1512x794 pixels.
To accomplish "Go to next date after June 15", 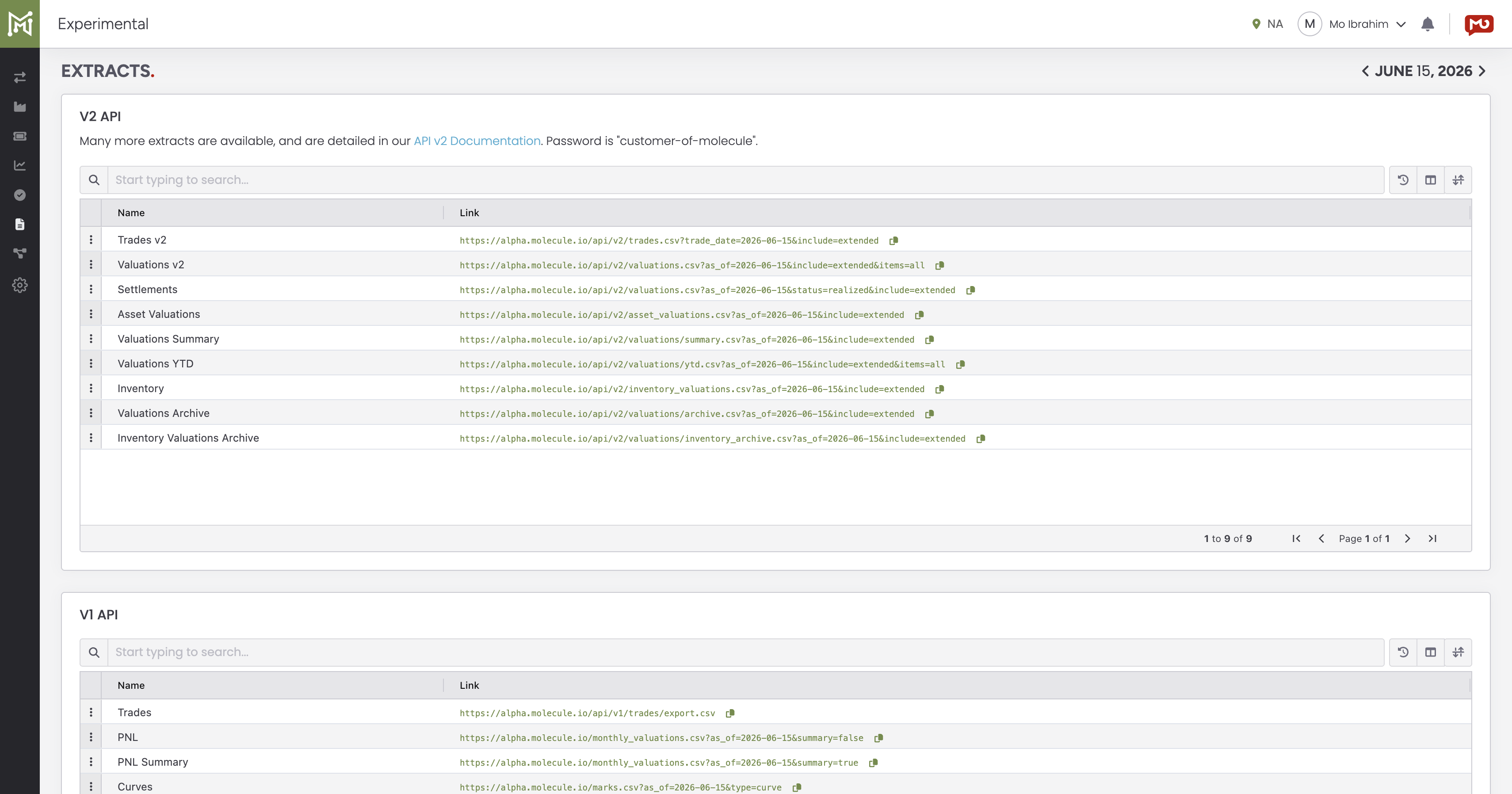I will click(x=1482, y=71).
